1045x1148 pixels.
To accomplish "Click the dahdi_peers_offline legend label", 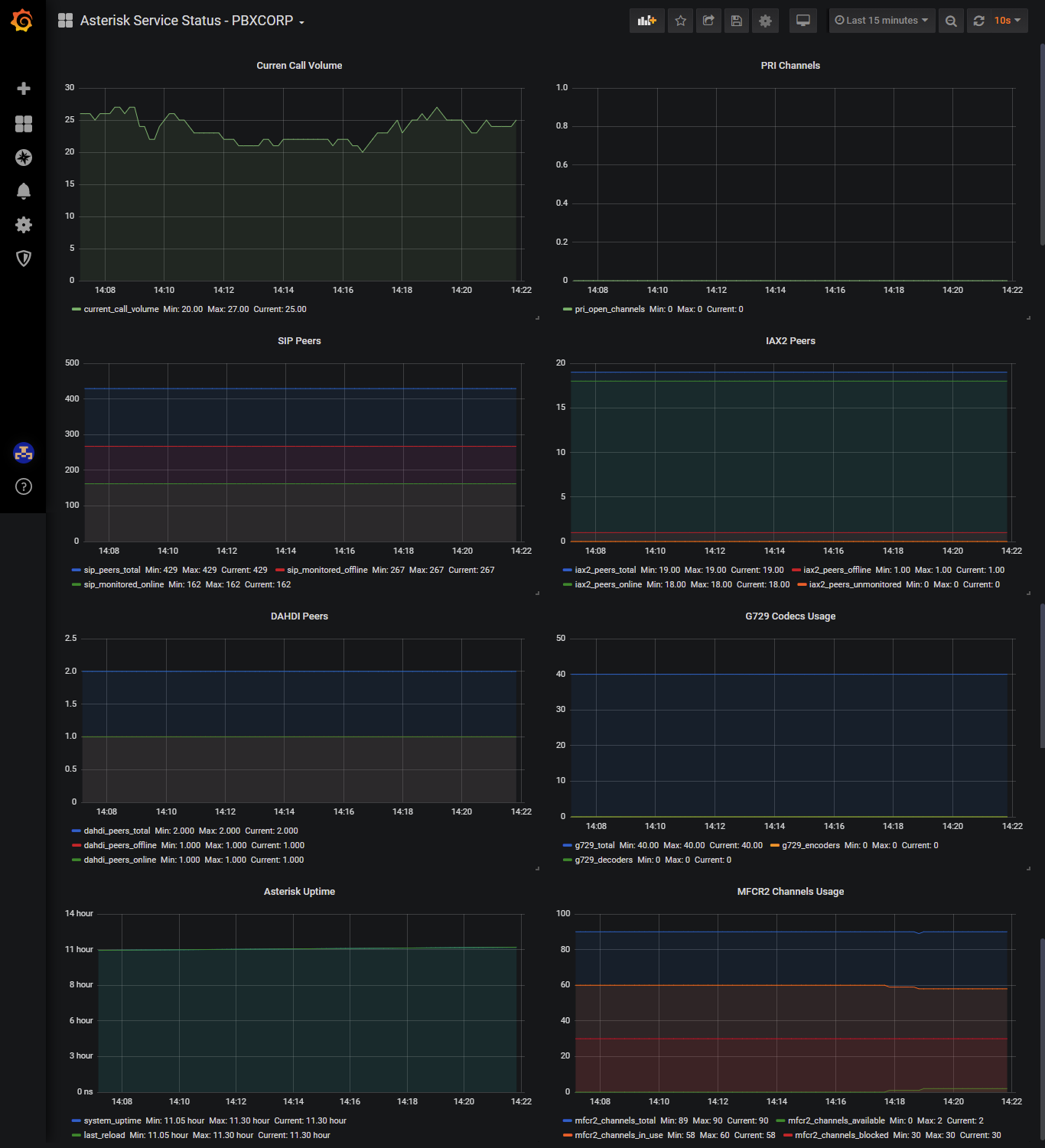I will [120, 846].
